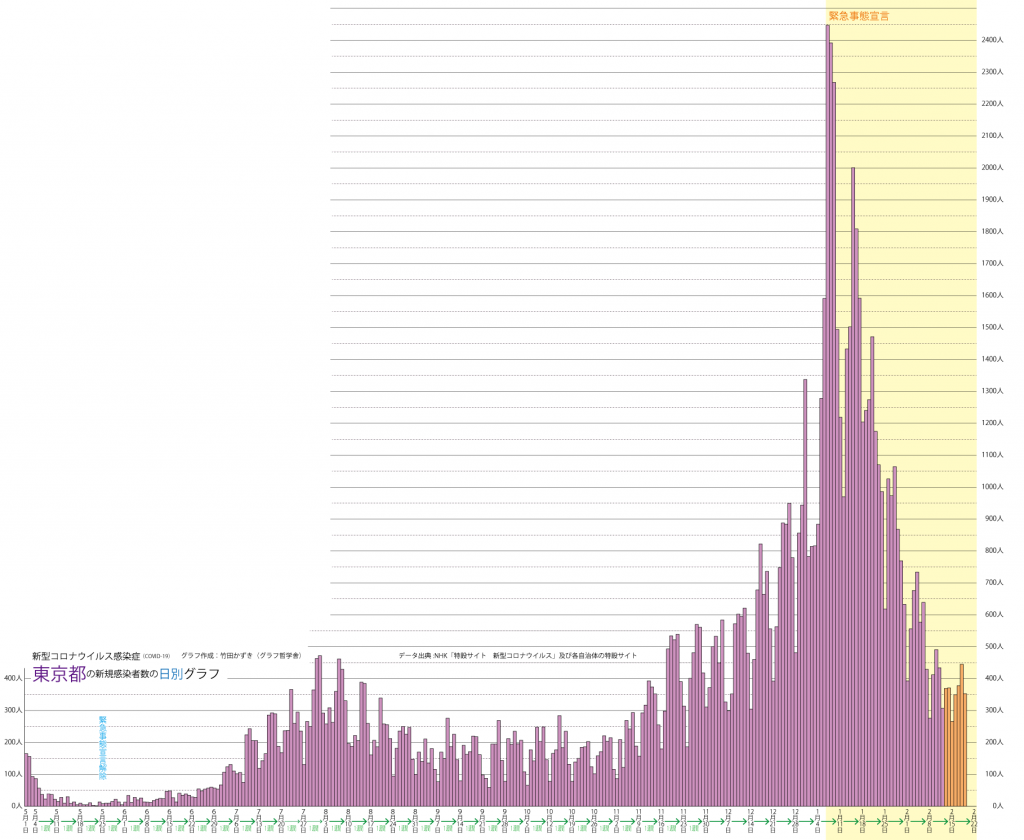This screenshot has width=1024, height=840.
Task: Select the 1月4日 date on the x-axis
Action: coord(818,819)
